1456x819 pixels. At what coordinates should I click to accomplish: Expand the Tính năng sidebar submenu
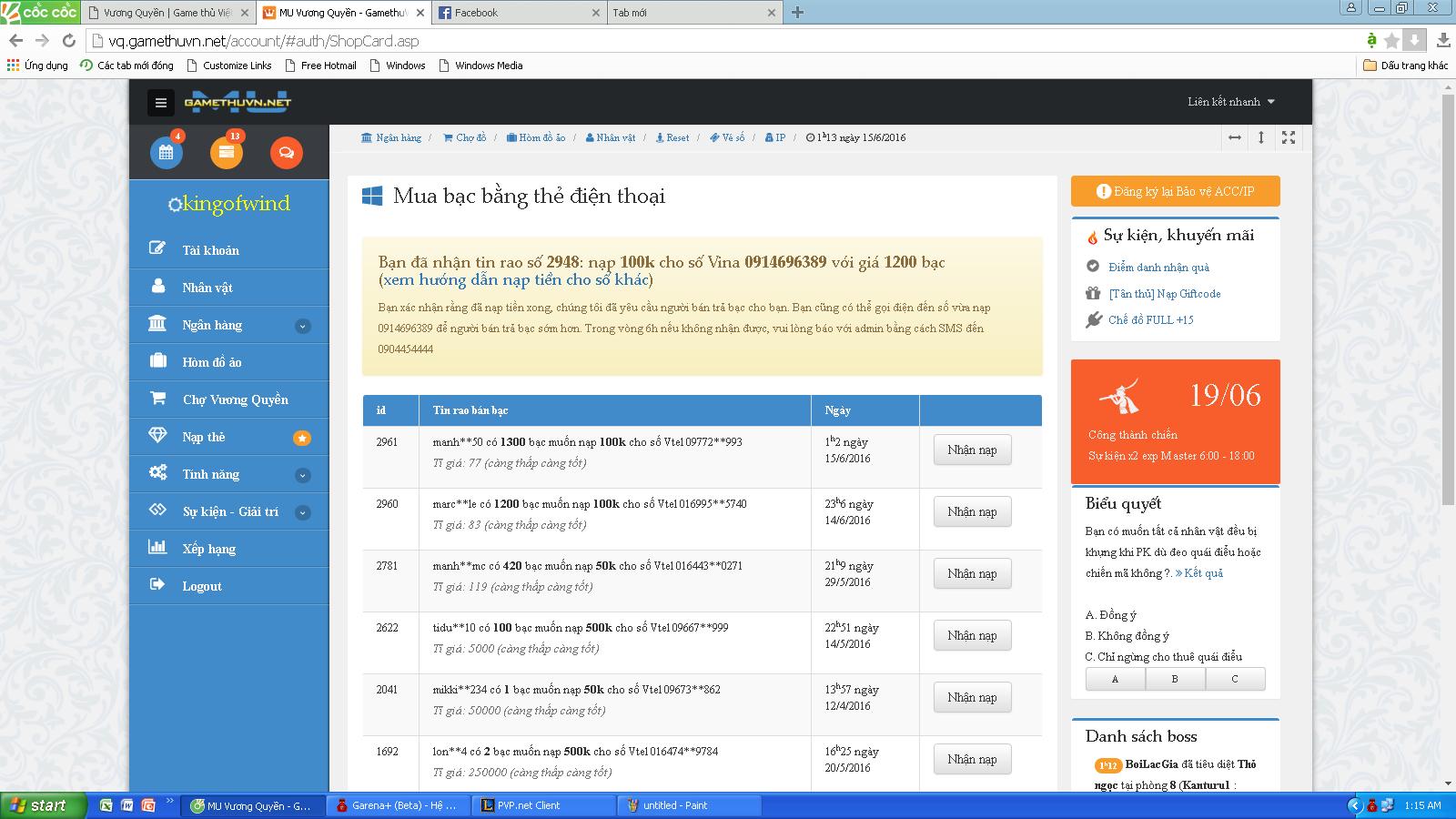pos(303,475)
